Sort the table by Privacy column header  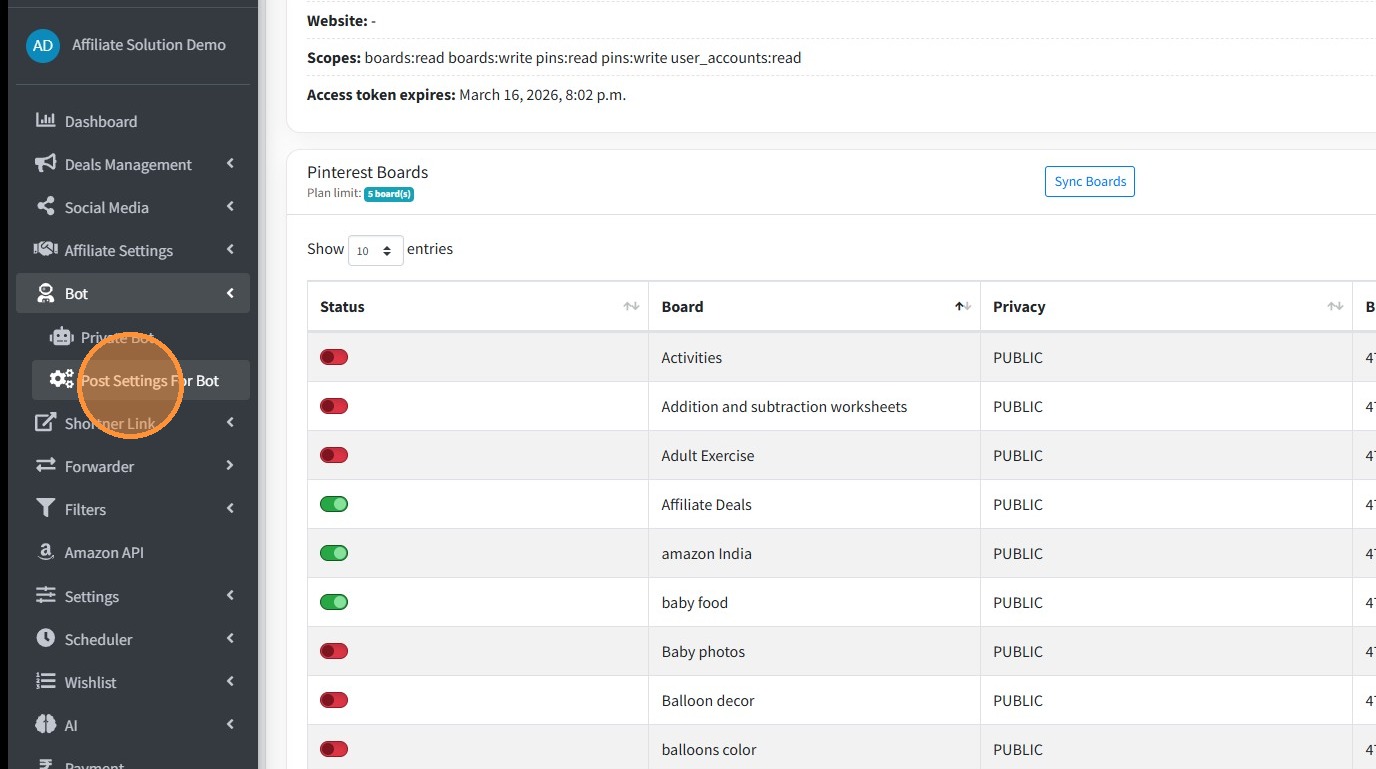[x=1019, y=307]
